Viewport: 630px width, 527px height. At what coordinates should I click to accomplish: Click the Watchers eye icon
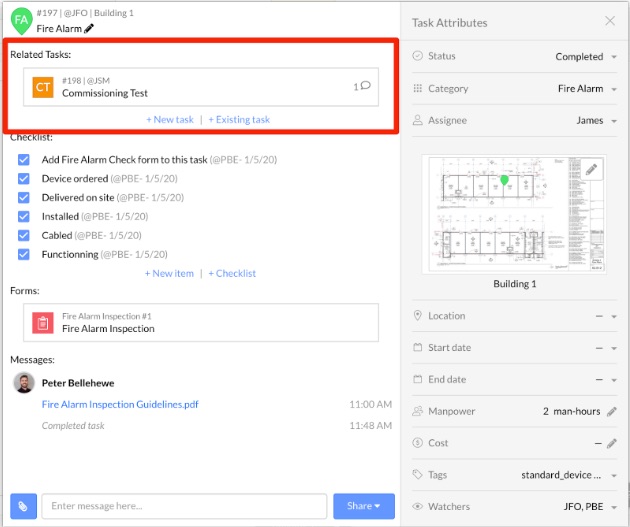click(418, 507)
